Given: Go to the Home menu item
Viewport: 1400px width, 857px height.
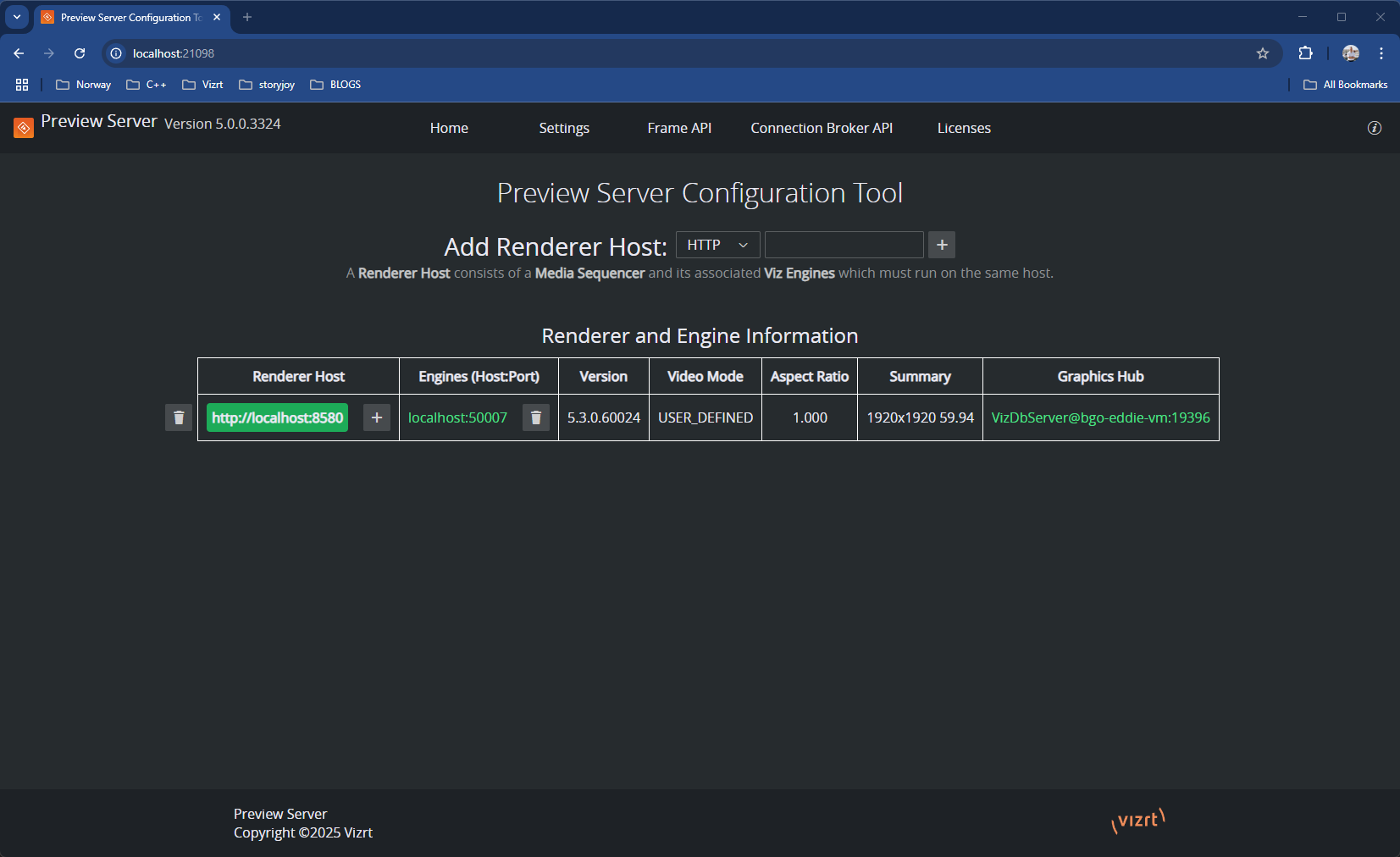Looking at the screenshot, I should click(449, 128).
